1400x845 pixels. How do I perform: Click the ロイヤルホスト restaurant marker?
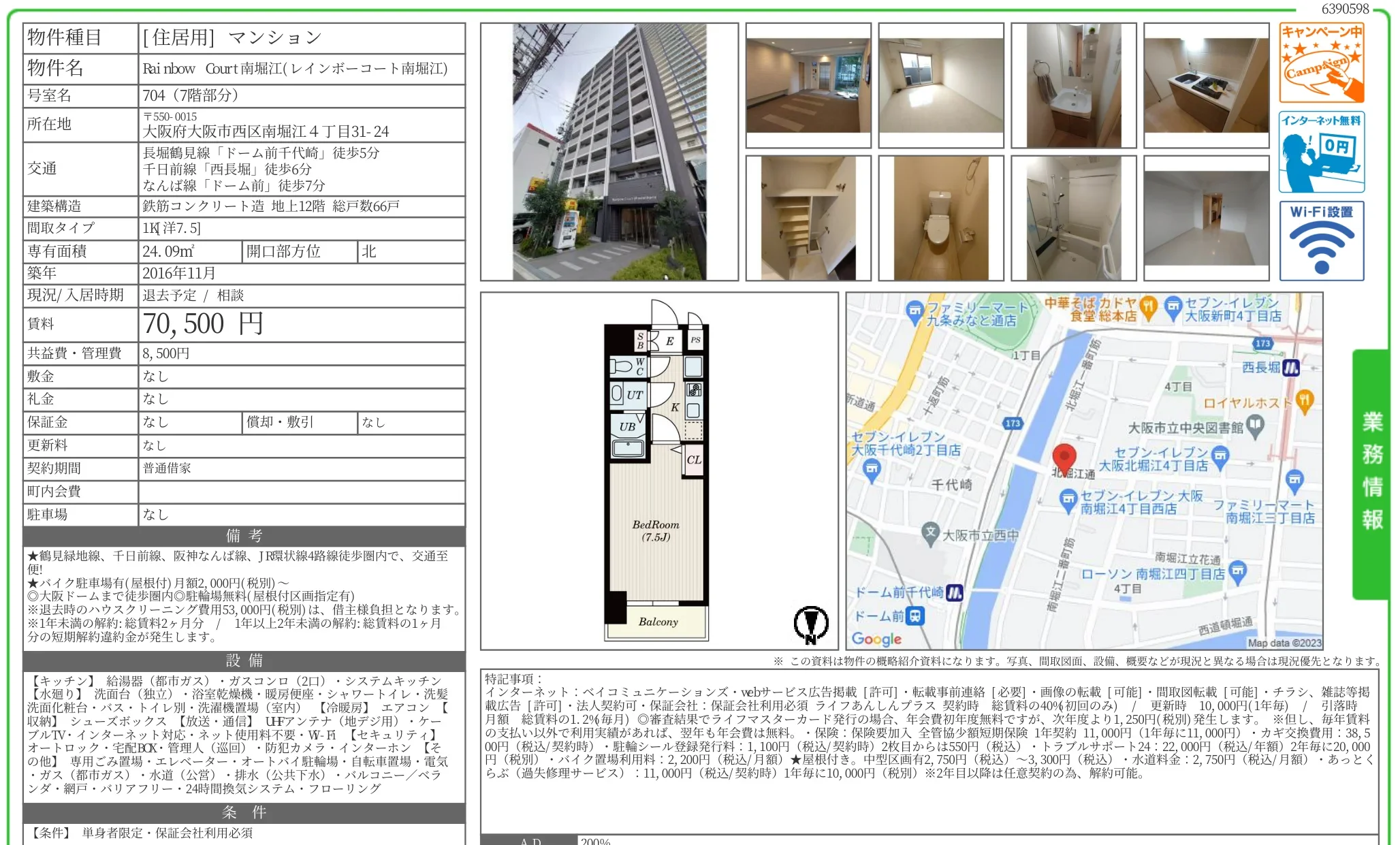pos(1304,401)
